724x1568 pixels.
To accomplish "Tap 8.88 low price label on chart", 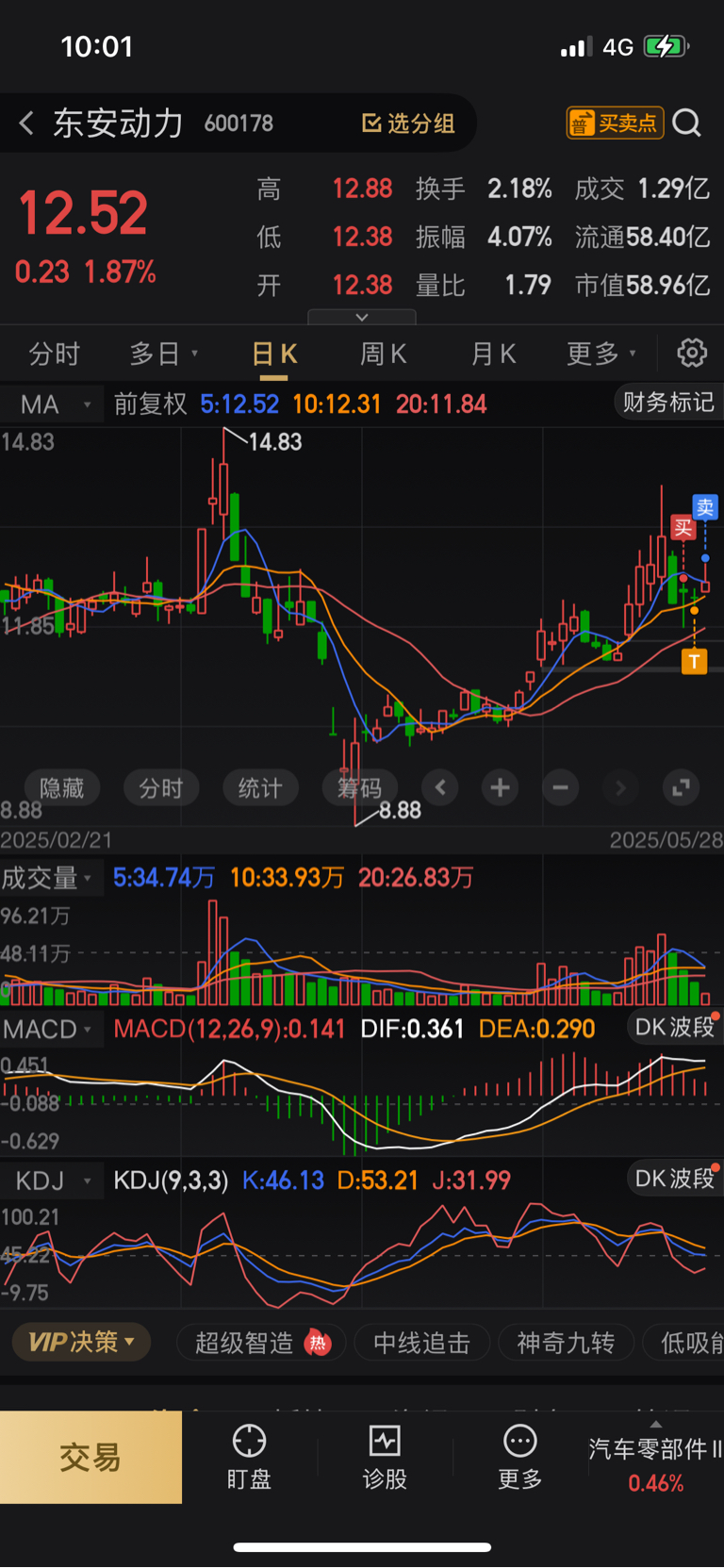I will [400, 810].
